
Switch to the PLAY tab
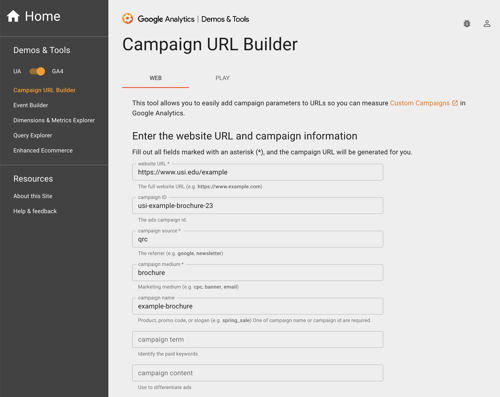coord(222,78)
